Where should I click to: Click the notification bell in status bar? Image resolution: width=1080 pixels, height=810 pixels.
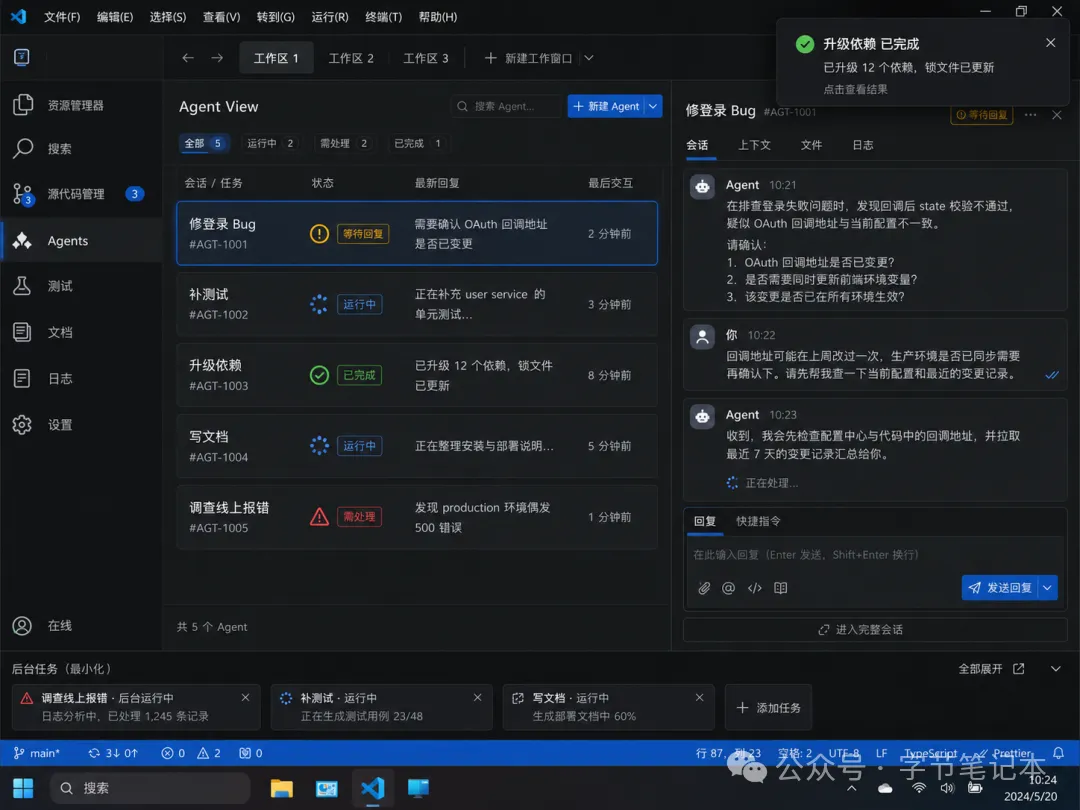(1058, 753)
